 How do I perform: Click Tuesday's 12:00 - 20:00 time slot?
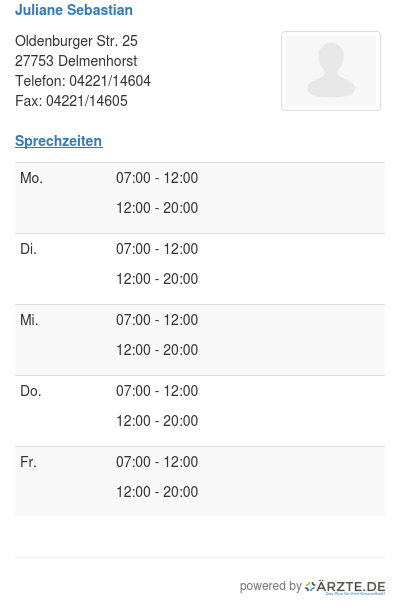click(157, 279)
